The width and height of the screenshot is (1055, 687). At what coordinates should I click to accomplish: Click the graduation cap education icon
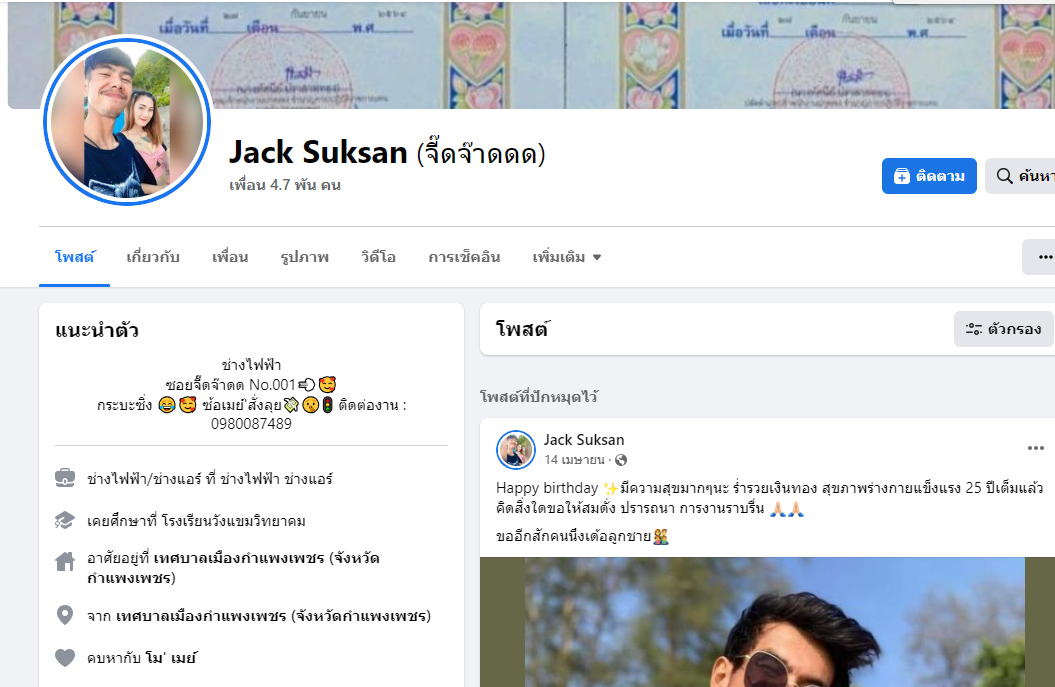tap(65, 520)
